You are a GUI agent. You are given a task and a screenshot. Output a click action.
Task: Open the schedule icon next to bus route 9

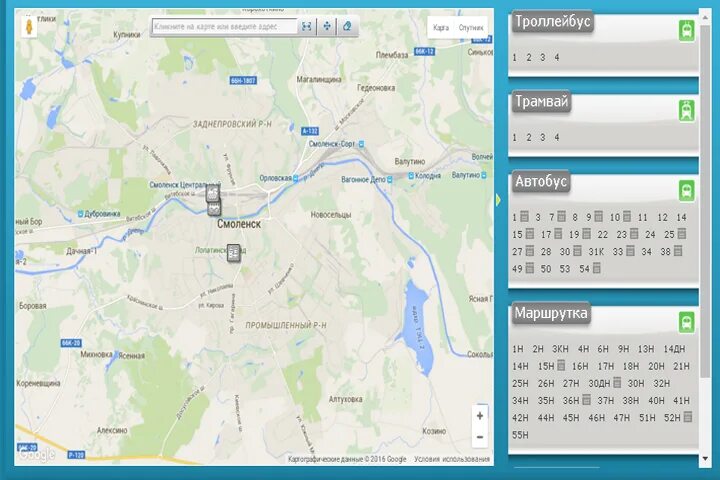pos(598,216)
